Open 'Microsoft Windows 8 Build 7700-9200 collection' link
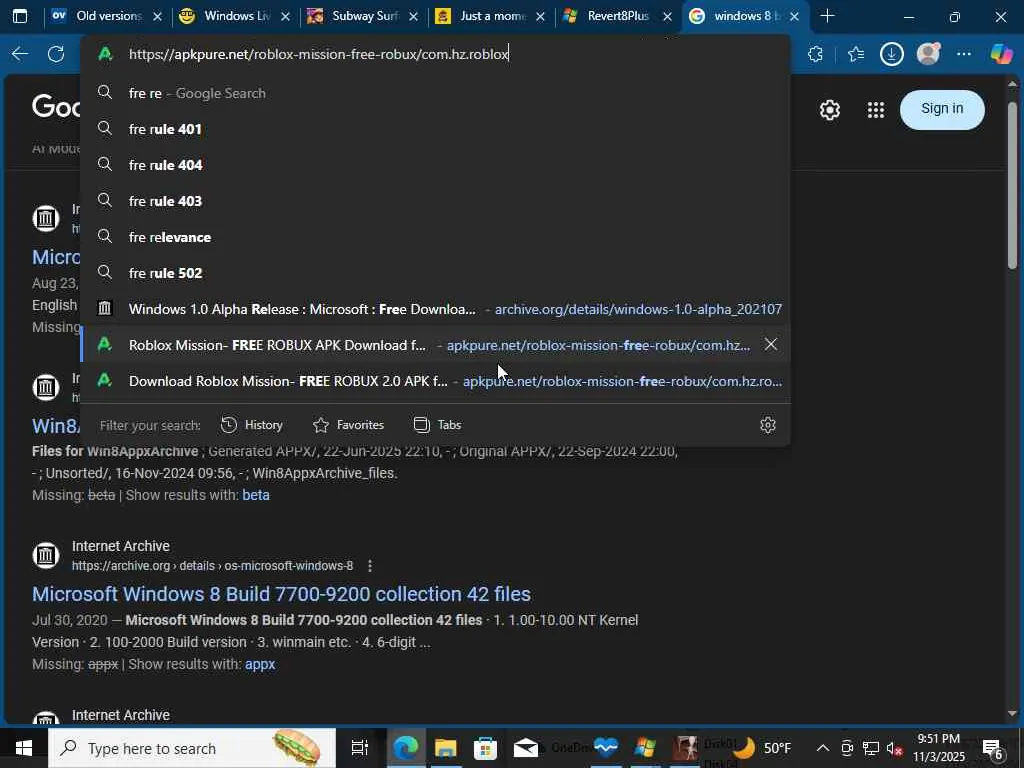 click(x=281, y=594)
